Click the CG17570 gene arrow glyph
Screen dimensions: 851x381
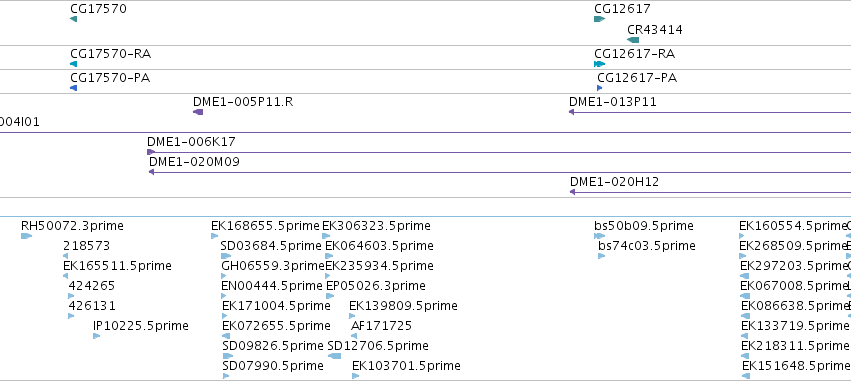(x=73, y=19)
